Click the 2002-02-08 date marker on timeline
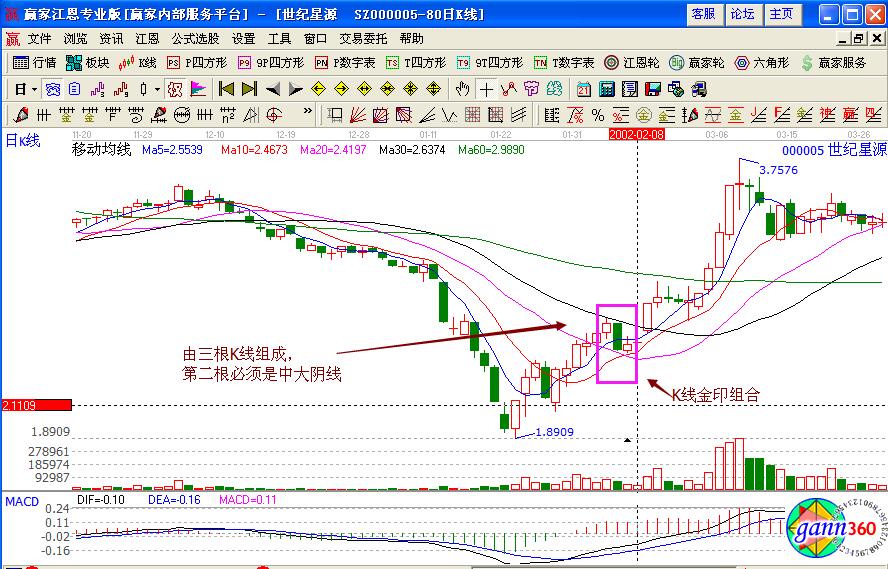888x569 pixels. point(636,133)
